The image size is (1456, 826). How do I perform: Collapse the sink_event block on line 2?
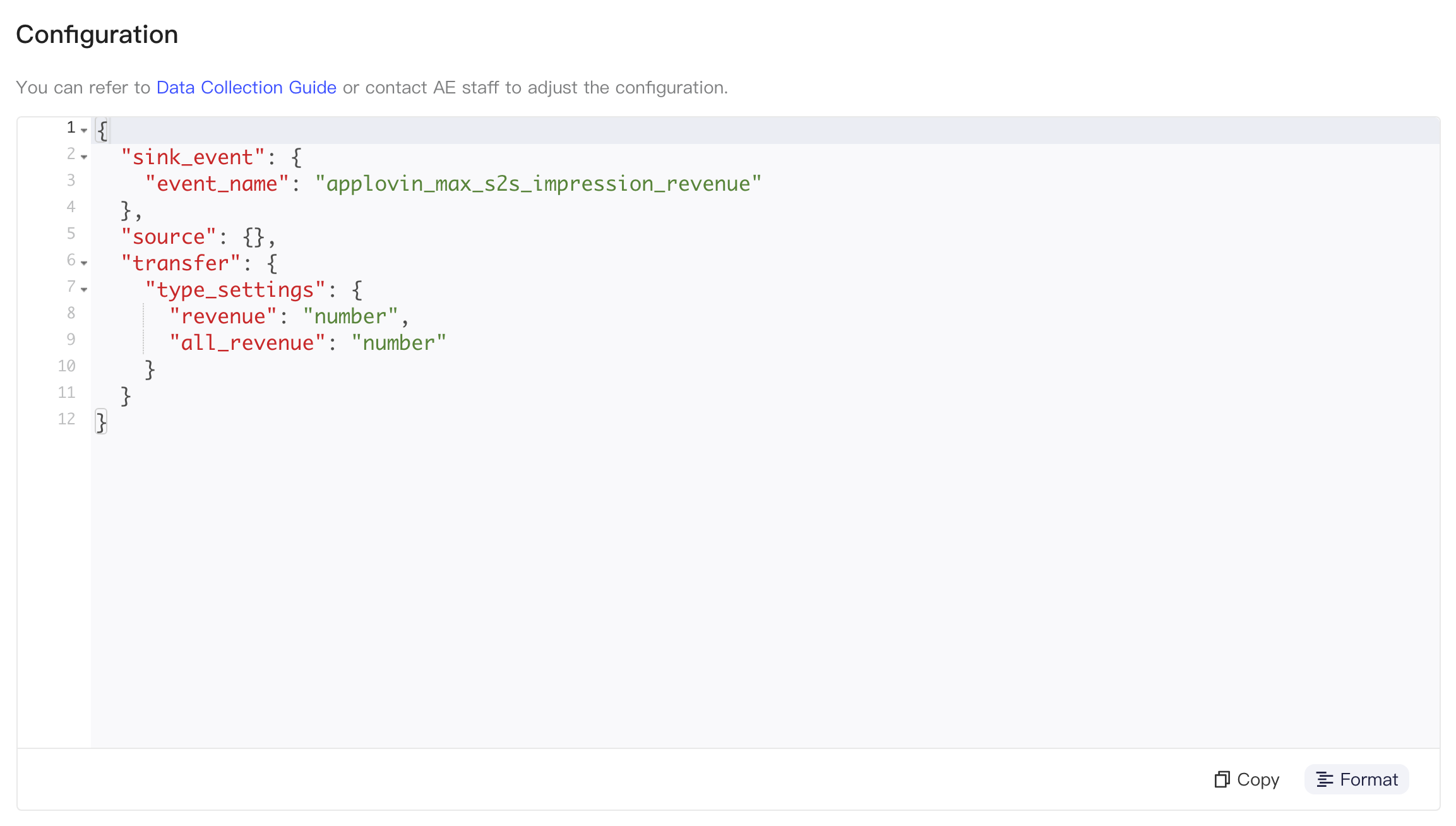pos(84,157)
